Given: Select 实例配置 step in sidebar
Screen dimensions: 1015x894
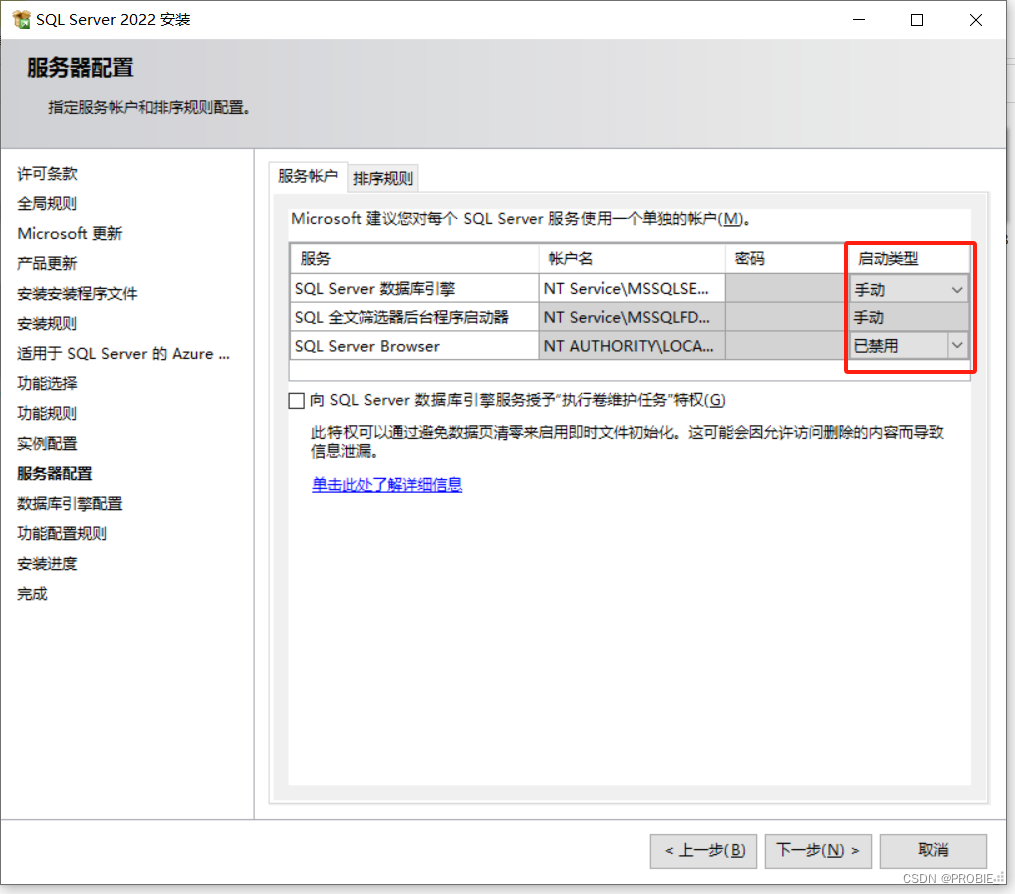Looking at the screenshot, I should coord(47,443).
